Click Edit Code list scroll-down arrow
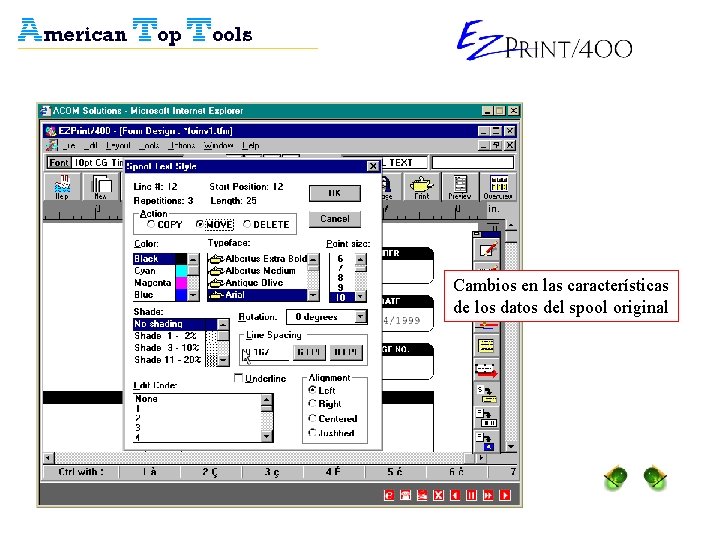Screen dimensions: 720x540 [x=267, y=436]
